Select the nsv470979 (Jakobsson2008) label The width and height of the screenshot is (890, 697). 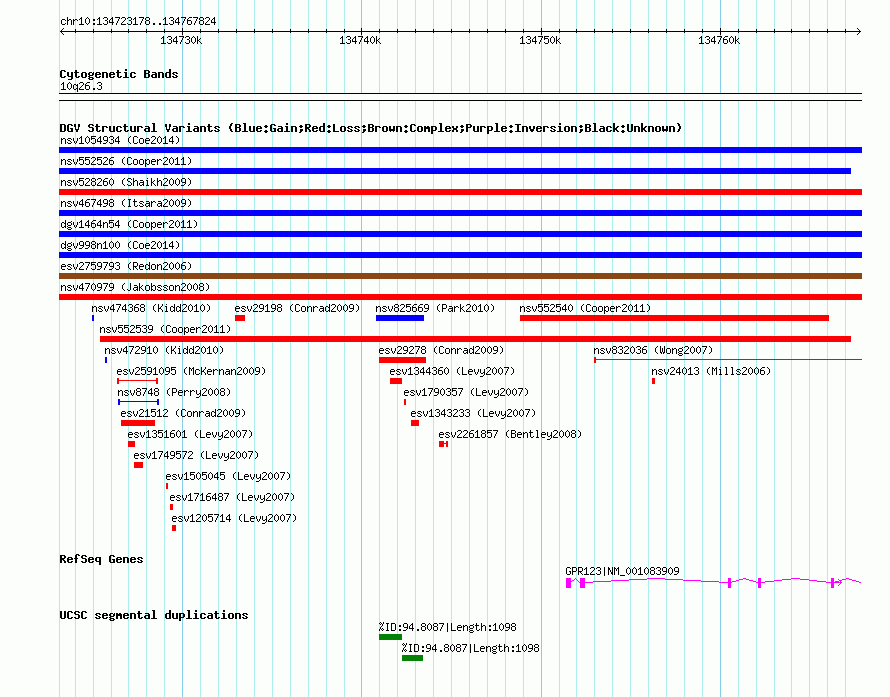[x=135, y=287]
